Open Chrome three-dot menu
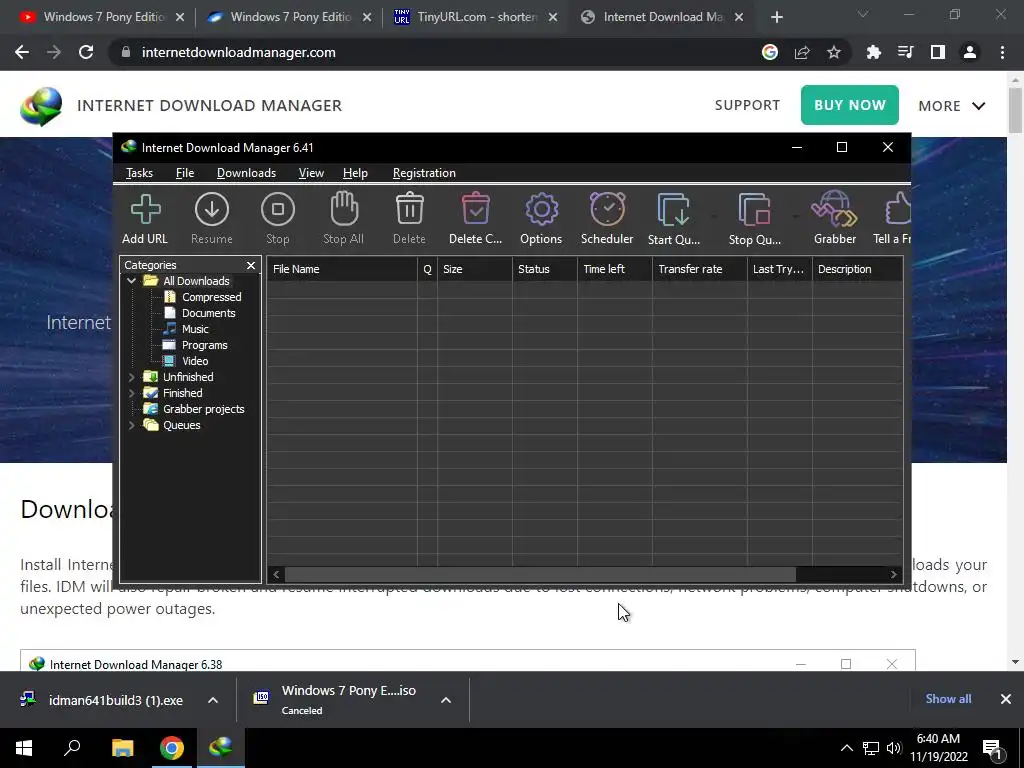The height and width of the screenshot is (768, 1024). point(1002,52)
